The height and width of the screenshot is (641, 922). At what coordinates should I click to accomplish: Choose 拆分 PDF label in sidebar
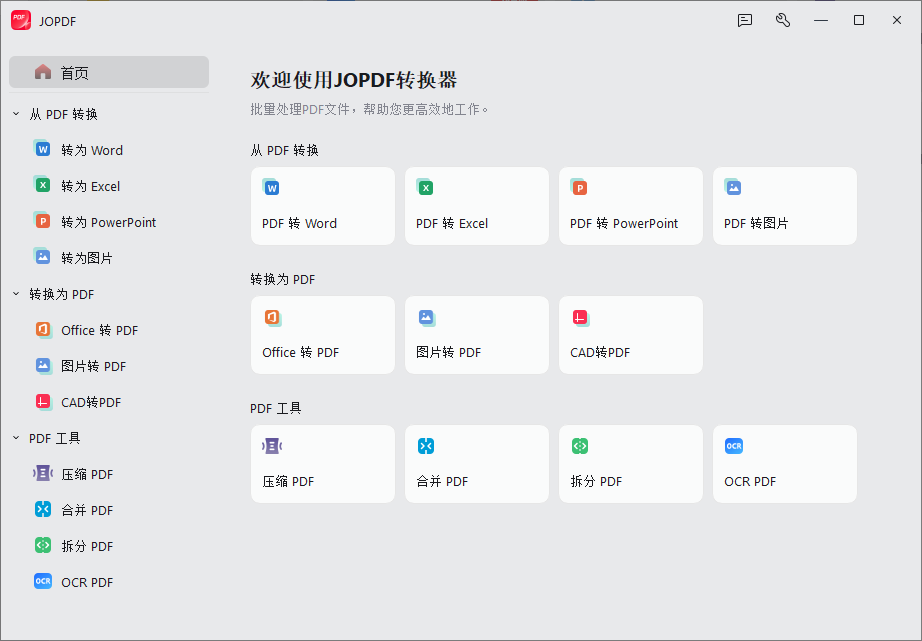(87, 546)
